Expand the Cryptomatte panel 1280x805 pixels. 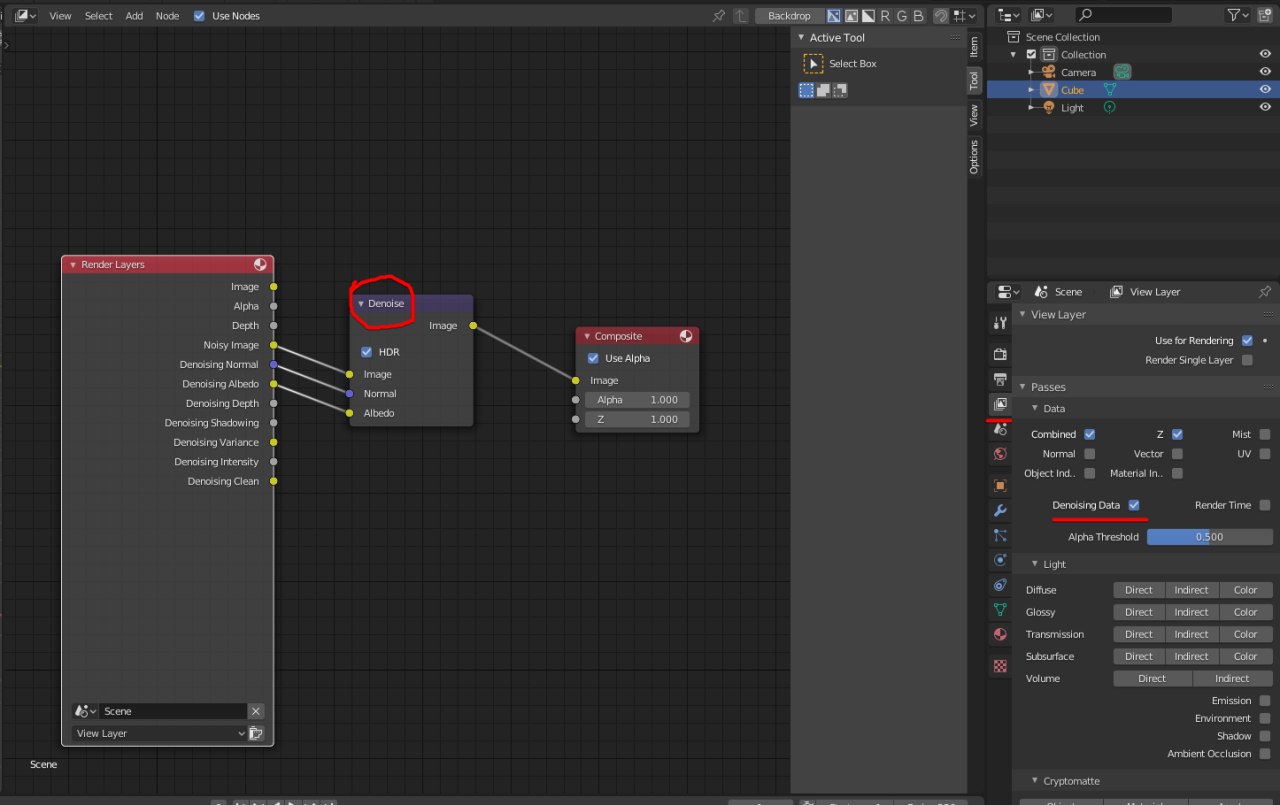tap(1035, 781)
